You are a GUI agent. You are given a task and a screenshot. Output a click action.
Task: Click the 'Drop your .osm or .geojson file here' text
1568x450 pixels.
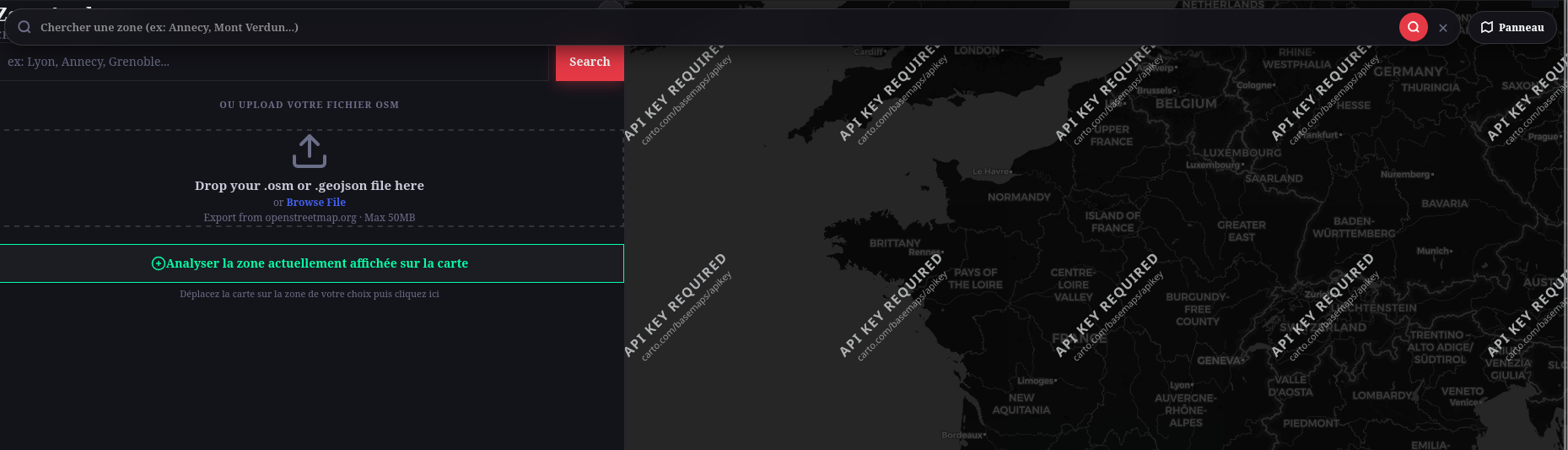(x=310, y=186)
